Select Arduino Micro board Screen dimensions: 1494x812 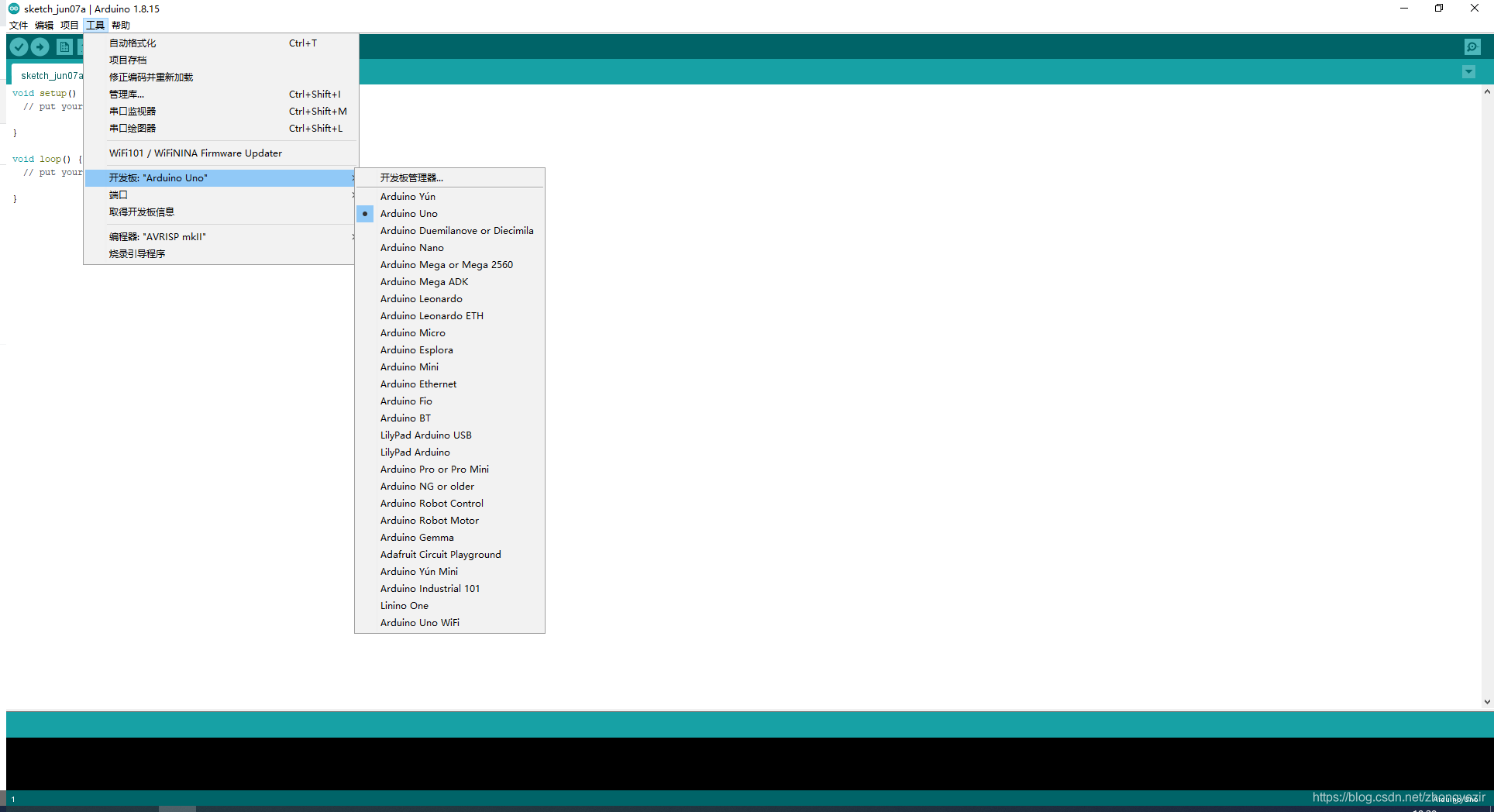tap(449, 332)
